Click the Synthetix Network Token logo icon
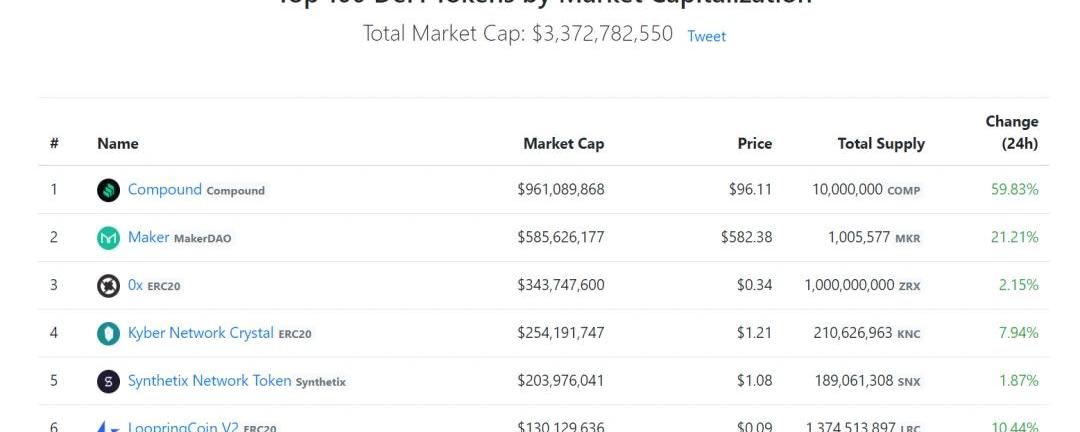1080x432 pixels. click(108, 381)
